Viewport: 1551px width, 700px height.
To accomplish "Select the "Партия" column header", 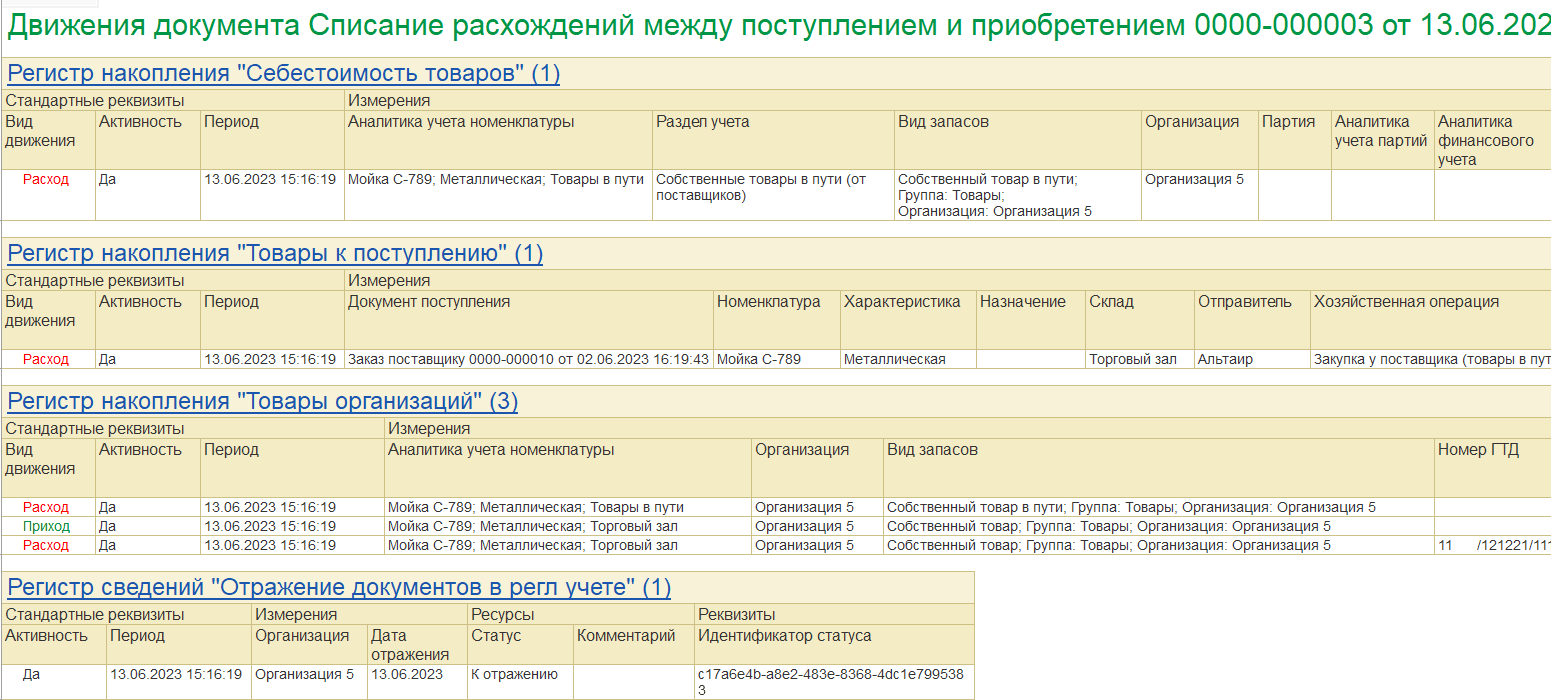I will 1294,139.
